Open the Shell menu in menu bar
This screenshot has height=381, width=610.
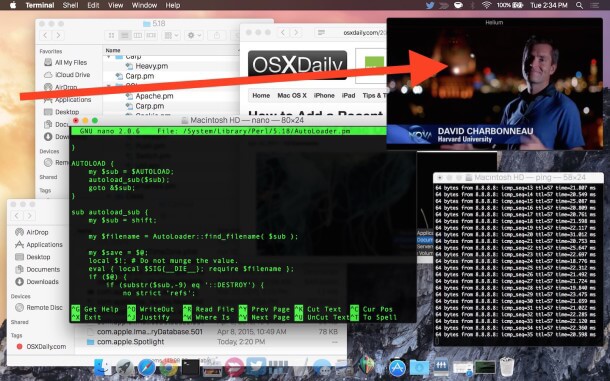pyautogui.click(x=70, y=5)
